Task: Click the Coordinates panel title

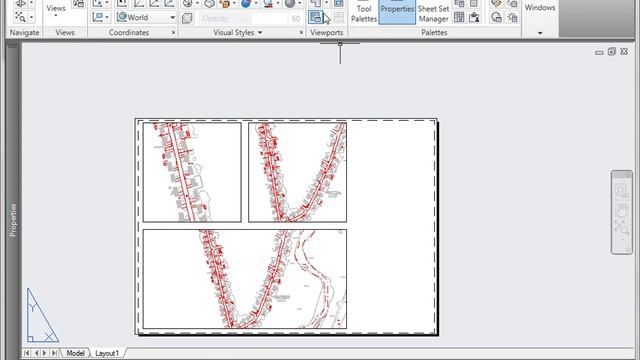Action: pyautogui.click(x=129, y=32)
